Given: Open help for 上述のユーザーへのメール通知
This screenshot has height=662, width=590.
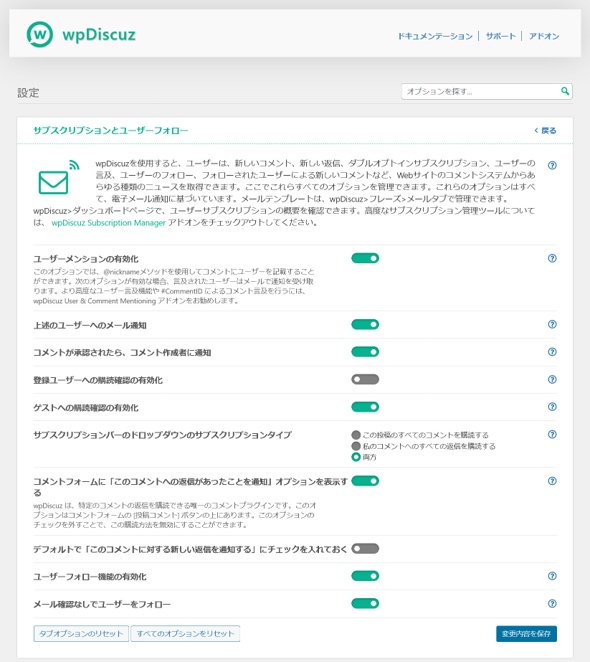Looking at the screenshot, I should [552, 324].
